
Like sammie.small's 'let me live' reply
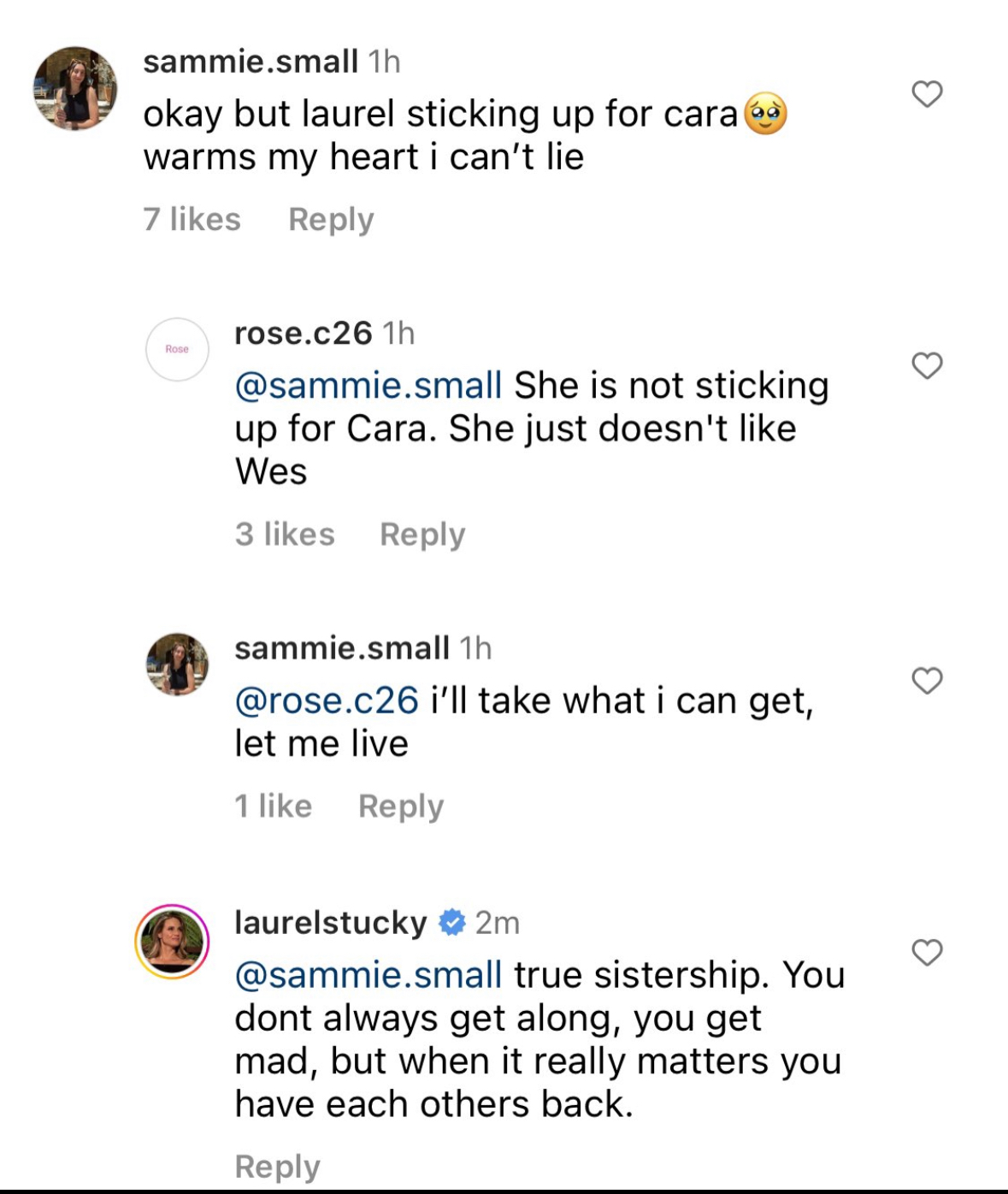tap(927, 680)
